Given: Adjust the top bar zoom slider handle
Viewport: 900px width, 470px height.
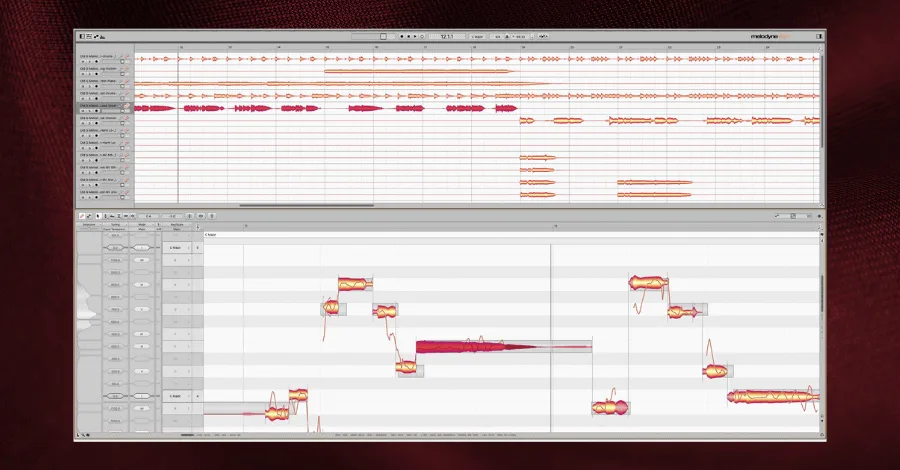Looking at the screenshot, I should [x=383, y=36].
